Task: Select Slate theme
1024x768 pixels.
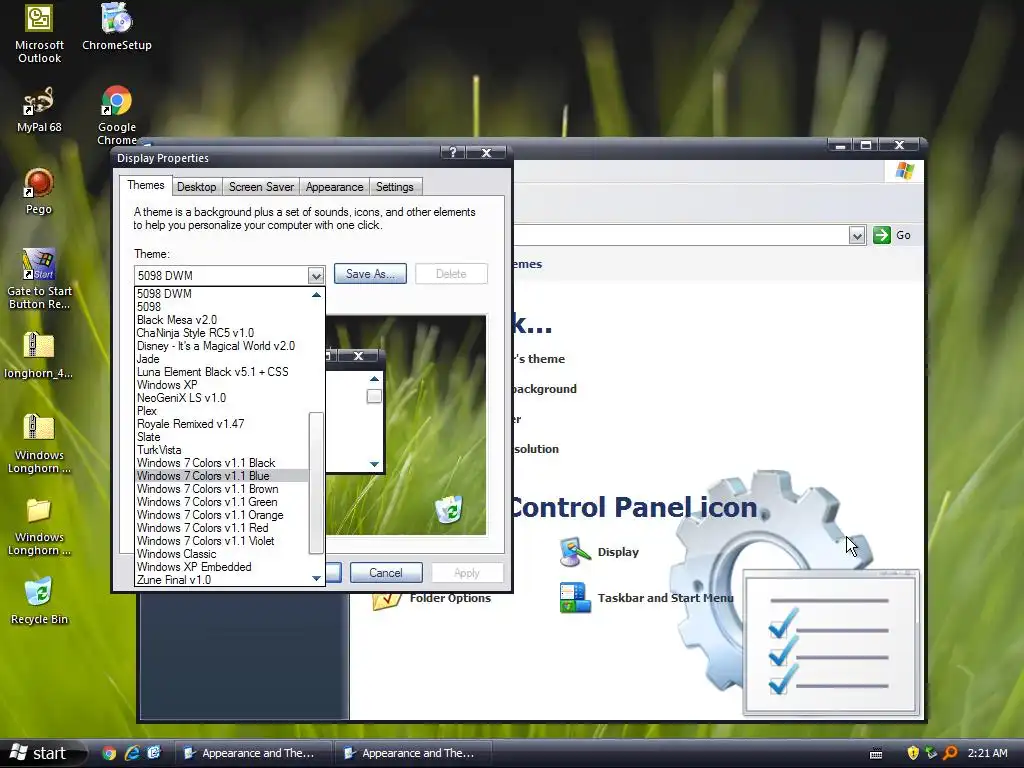Action: [x=222, y=437]
